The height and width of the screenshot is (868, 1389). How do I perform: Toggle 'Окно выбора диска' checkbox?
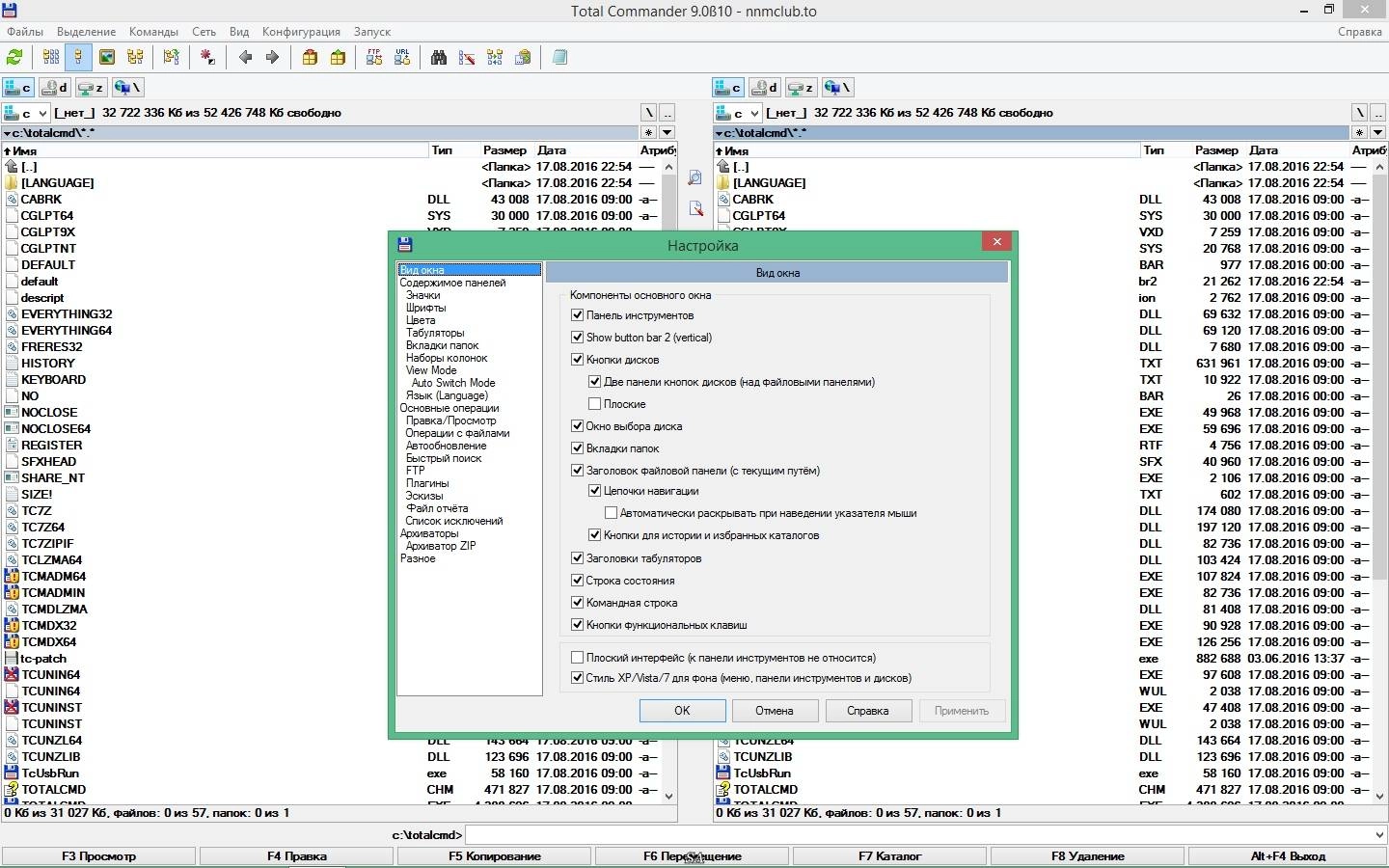coord(578,426)
